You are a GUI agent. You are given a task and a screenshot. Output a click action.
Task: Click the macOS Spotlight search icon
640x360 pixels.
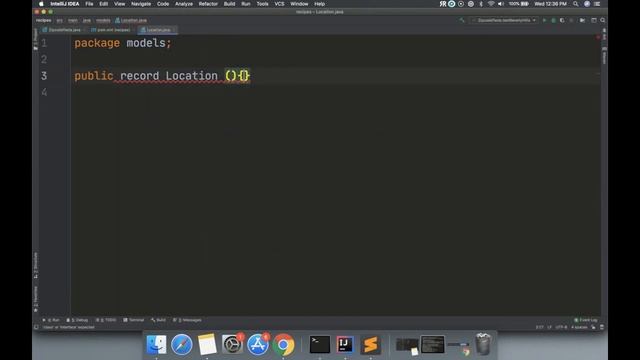coord(576,4)
